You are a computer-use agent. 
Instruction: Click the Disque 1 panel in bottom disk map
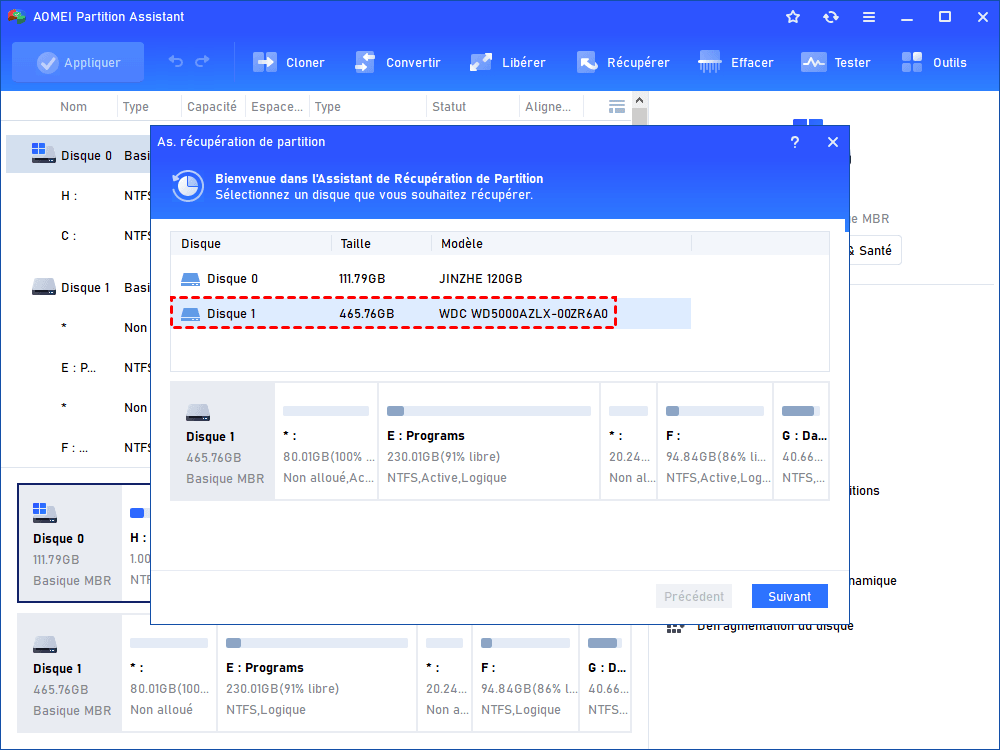(x=70, y=673)
